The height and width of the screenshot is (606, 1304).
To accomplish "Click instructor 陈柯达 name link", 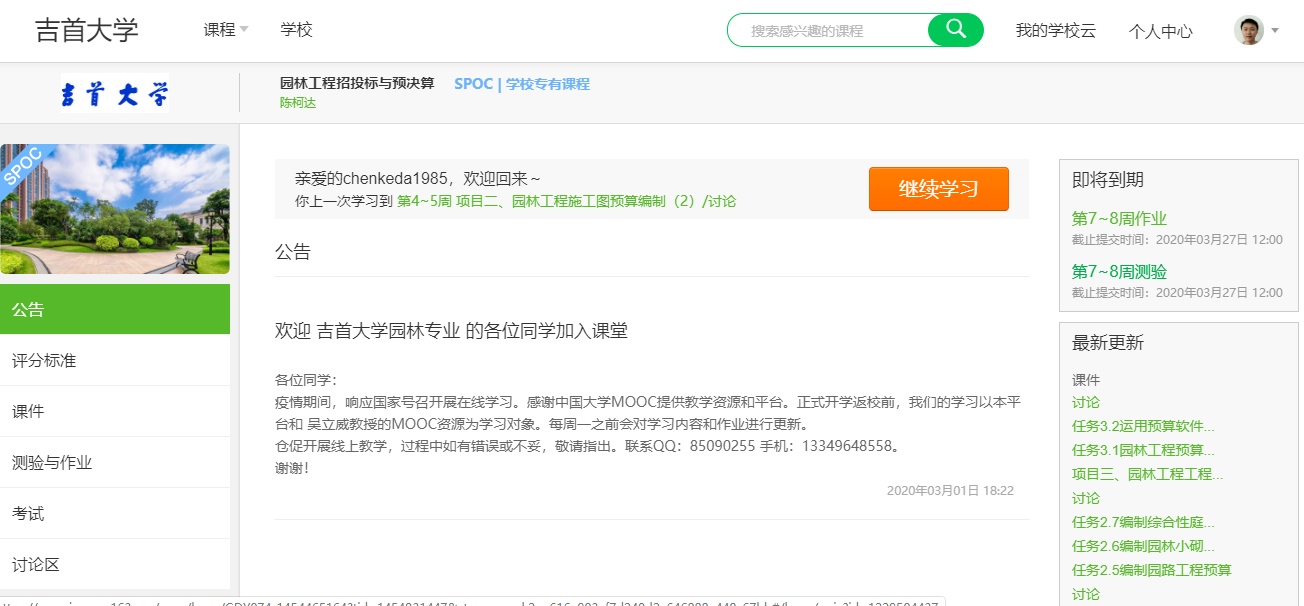I will (x=297, y=102).
